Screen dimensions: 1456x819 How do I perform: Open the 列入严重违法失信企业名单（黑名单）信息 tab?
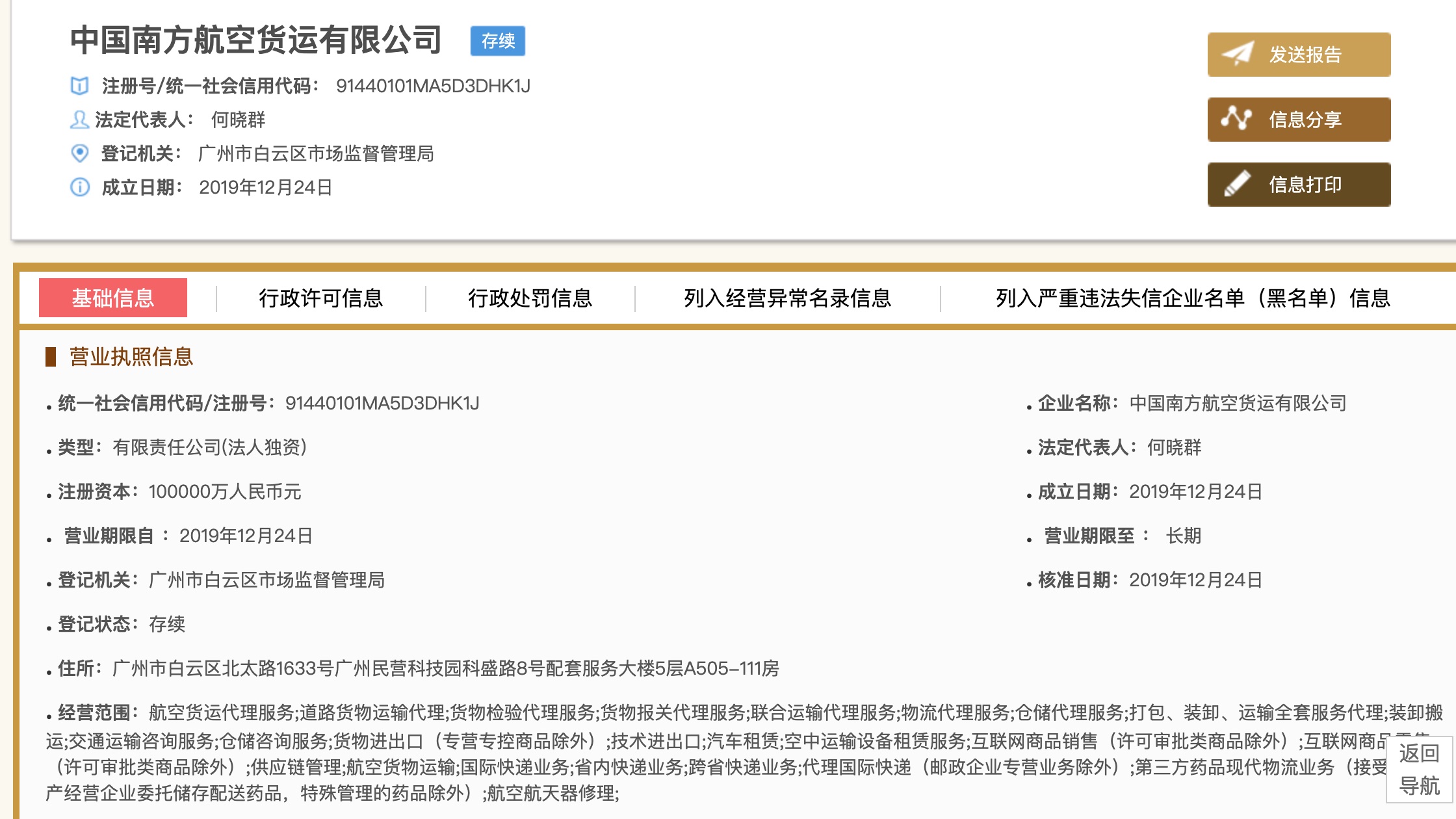tap(1193, 298)
